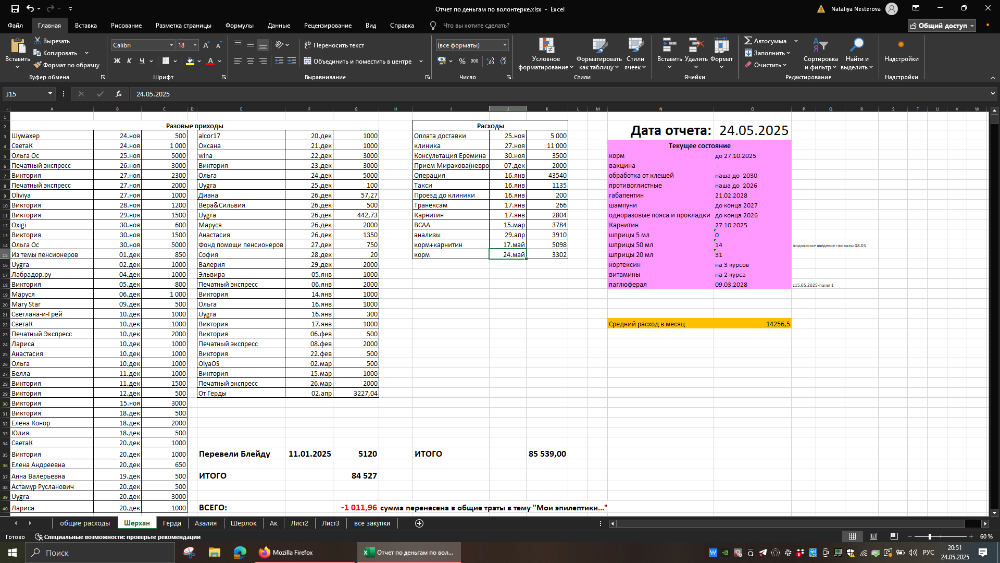Viewport: 1000px width, 563px height.
Task: Open the Формулы ribbon tab
Action: click(x=239, y=24)
